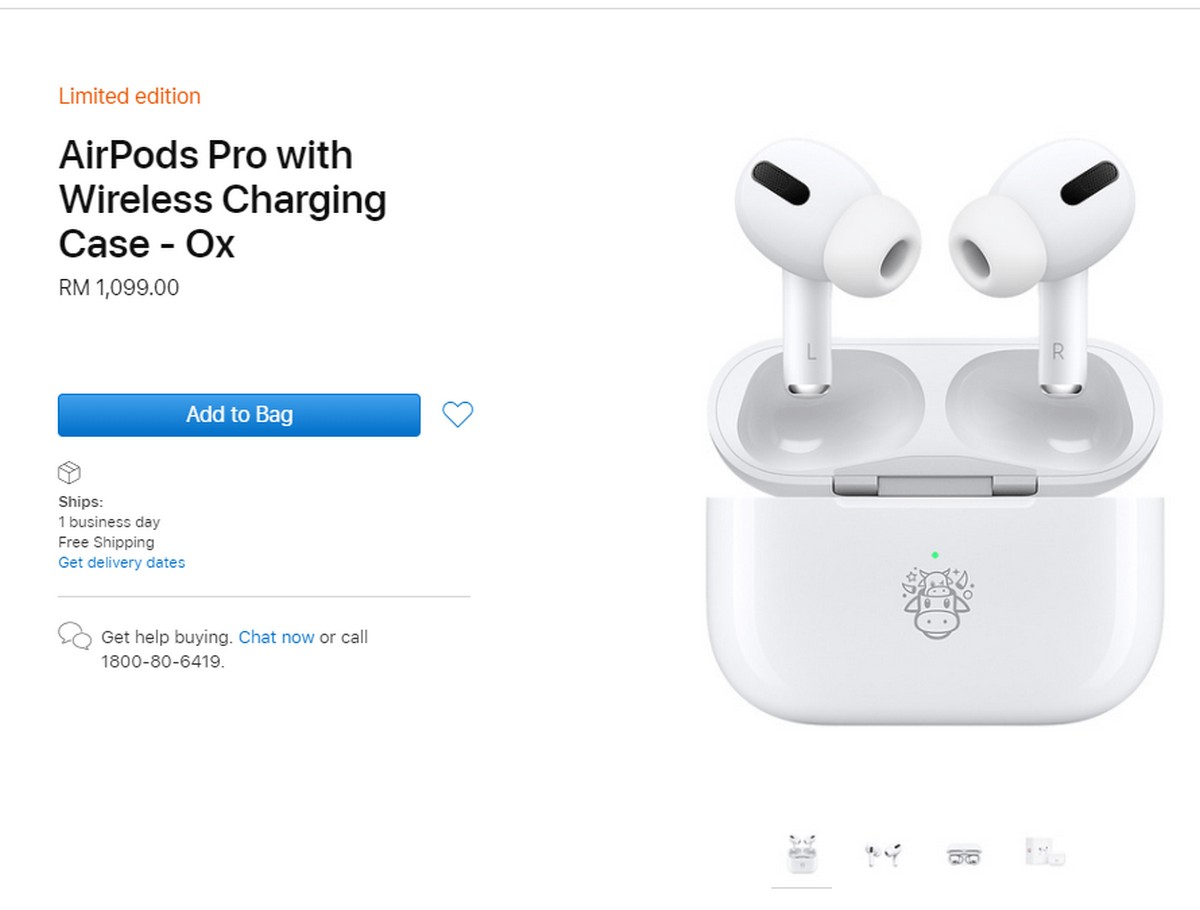1200x910 pixels.
Task: Click the 1 business day shipping text
Action: 109,522
